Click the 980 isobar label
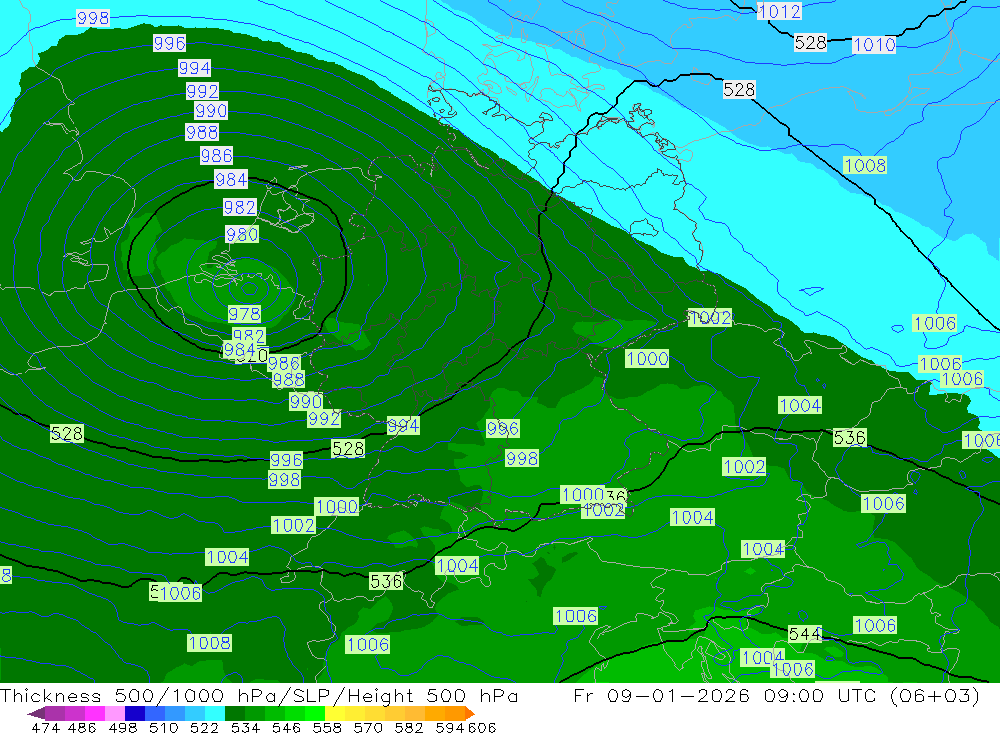Viewport: 1000px width, 733px height. click(x=242, y=234)
